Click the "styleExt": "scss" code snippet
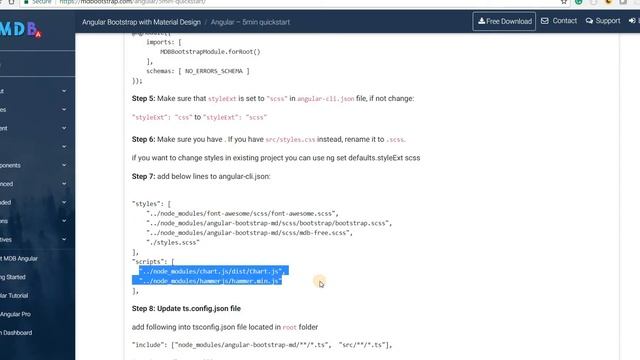 pos(235,117)
